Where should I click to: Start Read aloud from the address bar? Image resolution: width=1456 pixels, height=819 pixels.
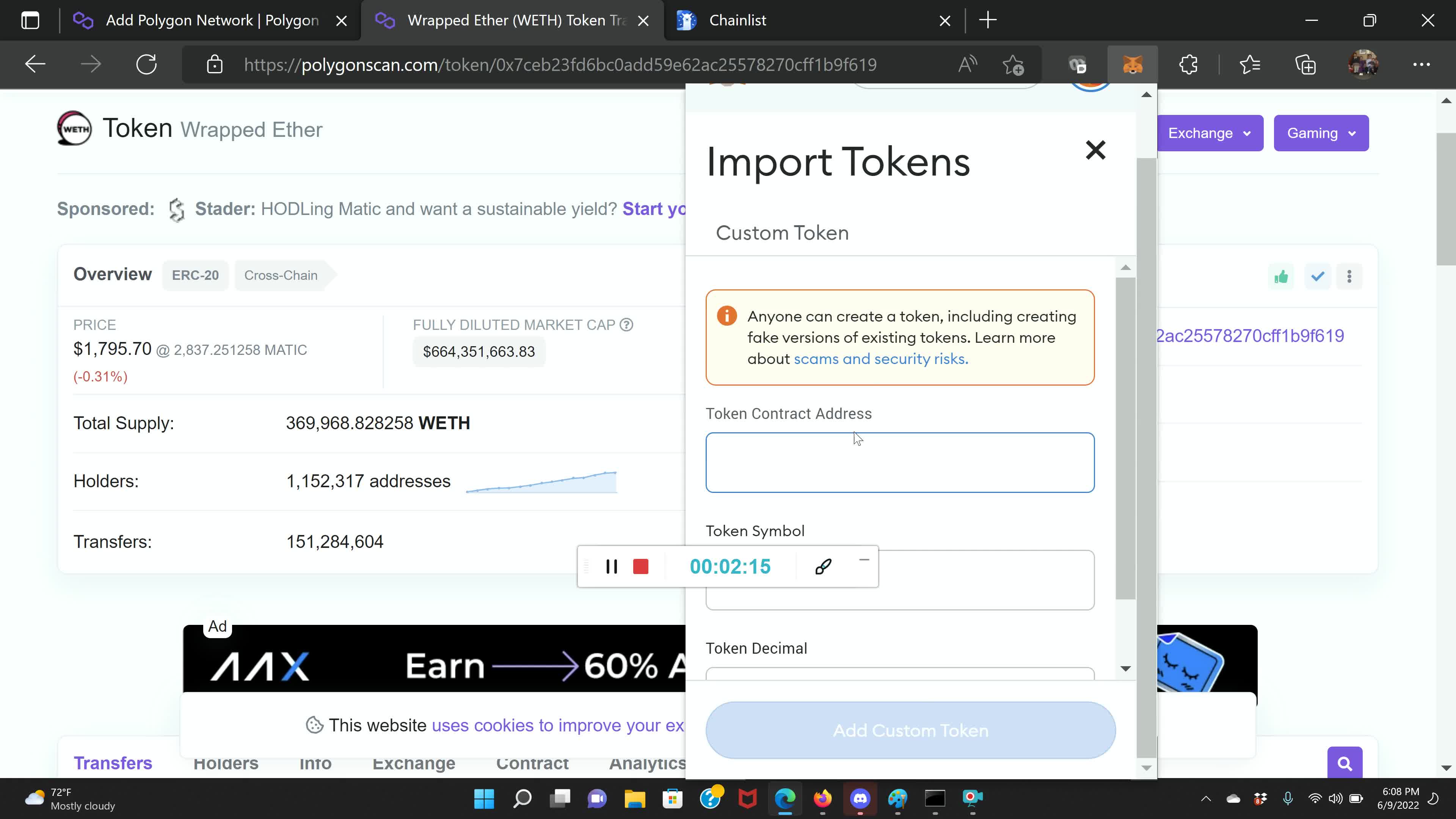click(x=967, y=64)
